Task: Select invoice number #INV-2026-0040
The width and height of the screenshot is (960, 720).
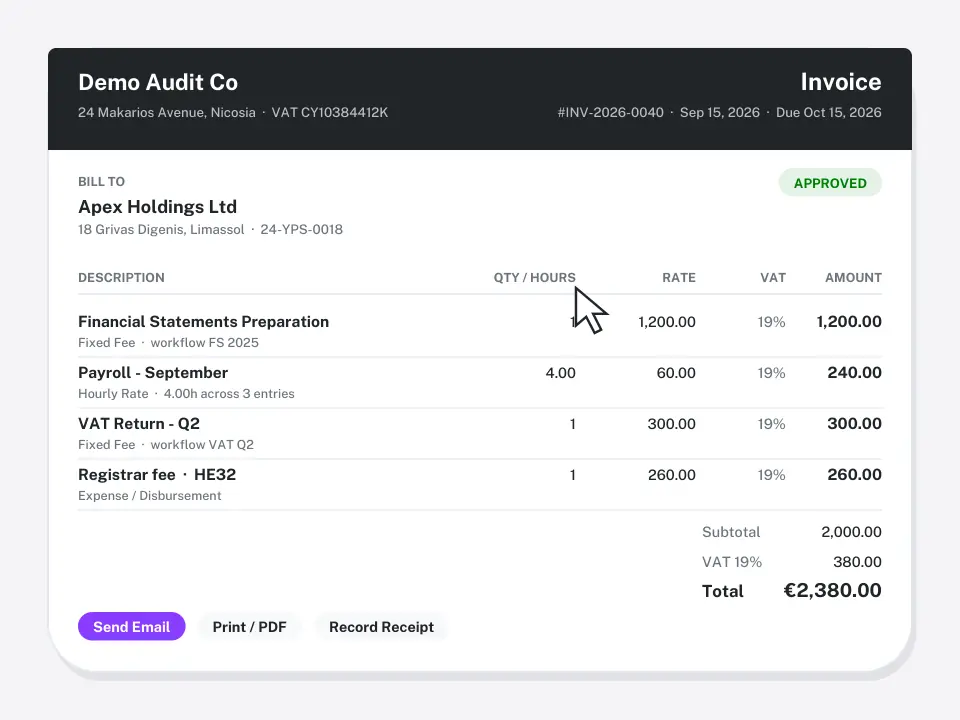Action: (610, 113)
